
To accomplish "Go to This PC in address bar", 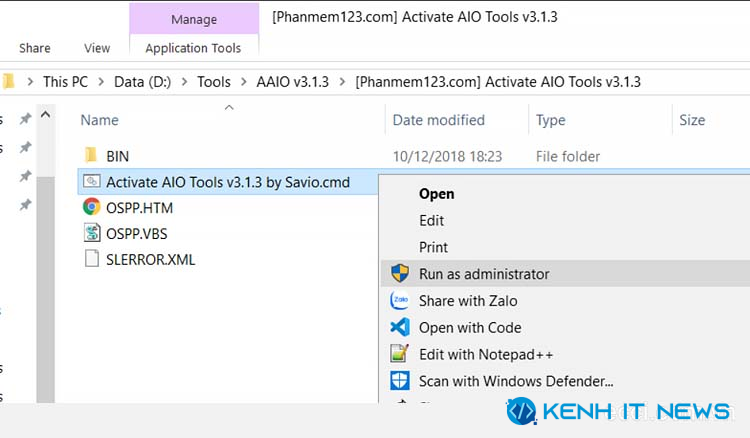I will point(66,82).
